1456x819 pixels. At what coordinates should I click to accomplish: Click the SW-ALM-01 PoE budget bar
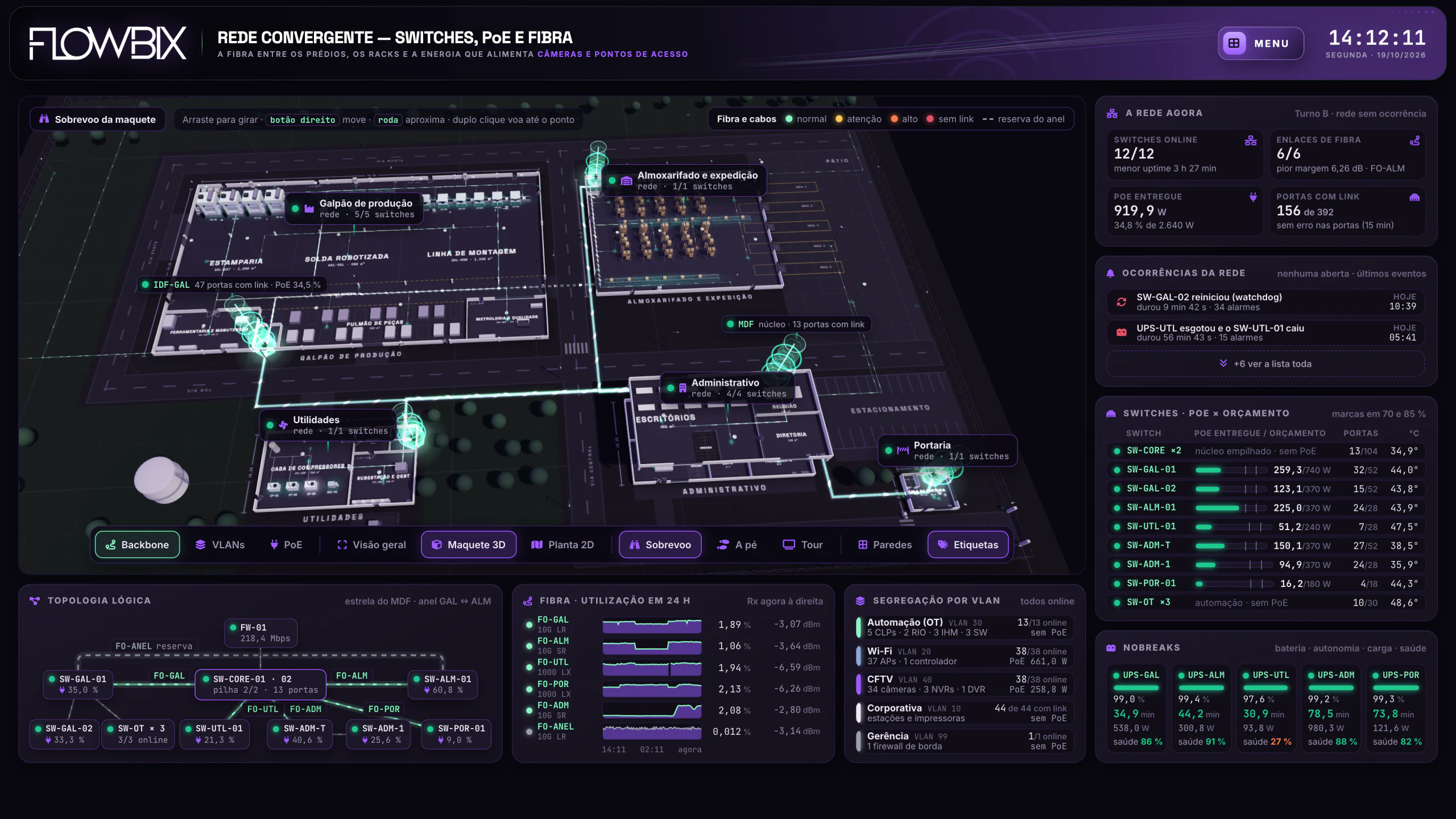click(x=1231, y=508)
